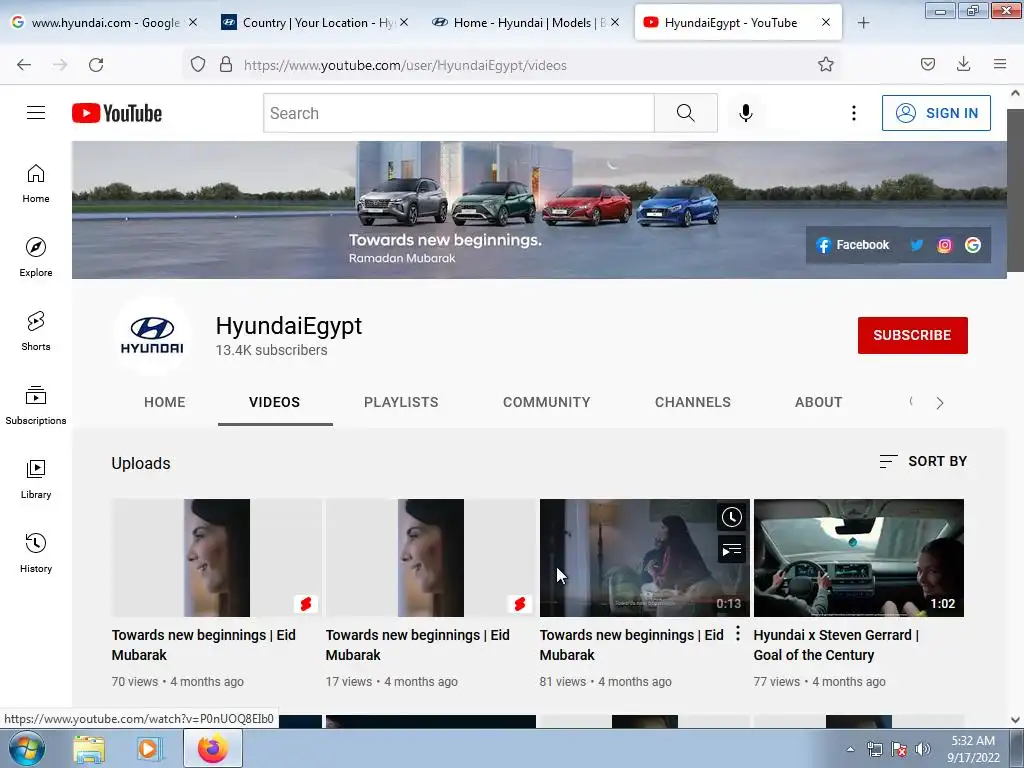The height and width of the screenshot is (768, 1024).
Task: Open the Twitter link on the banner
Action: pos(917,245)
